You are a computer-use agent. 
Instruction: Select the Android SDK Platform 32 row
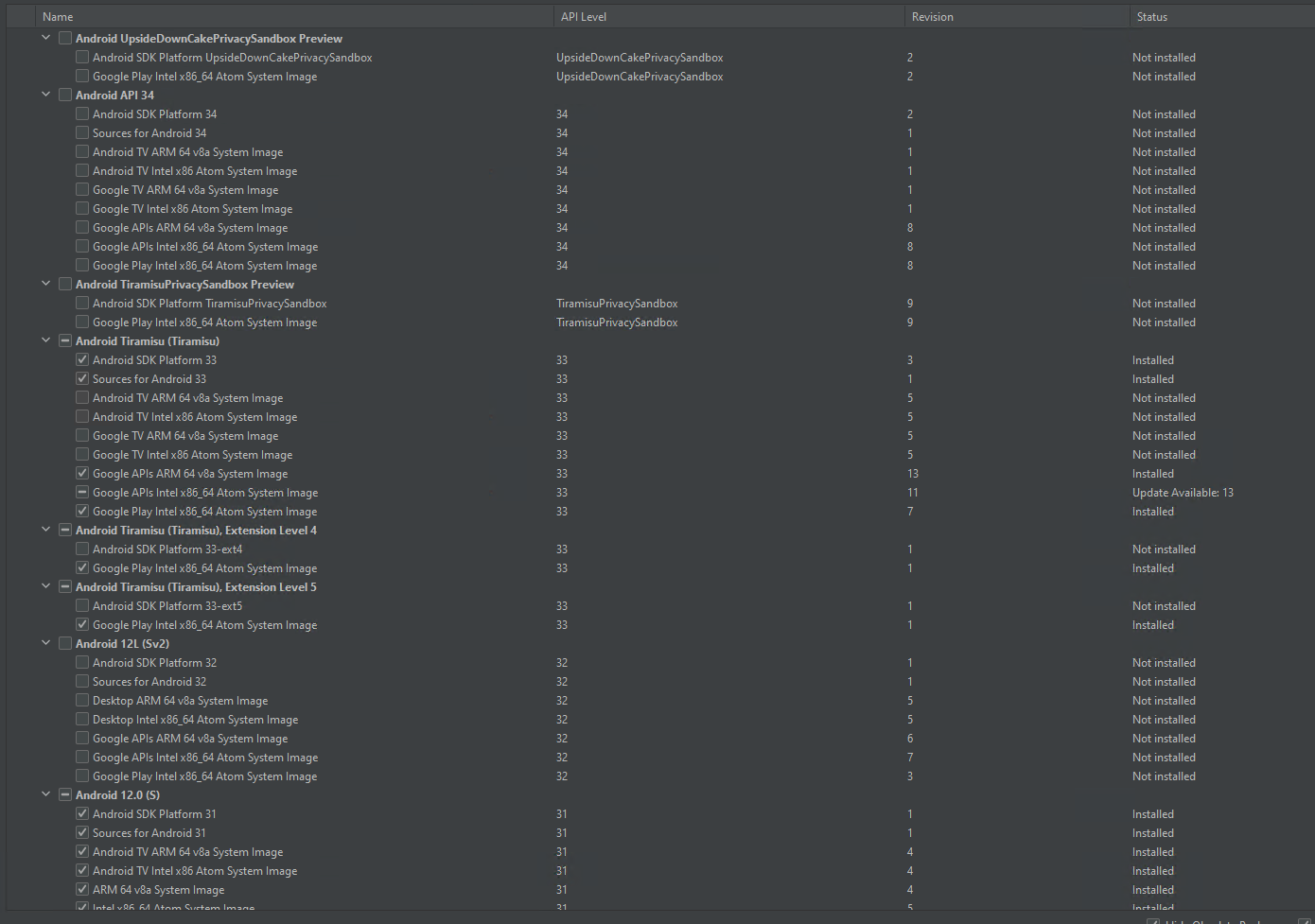284,662
